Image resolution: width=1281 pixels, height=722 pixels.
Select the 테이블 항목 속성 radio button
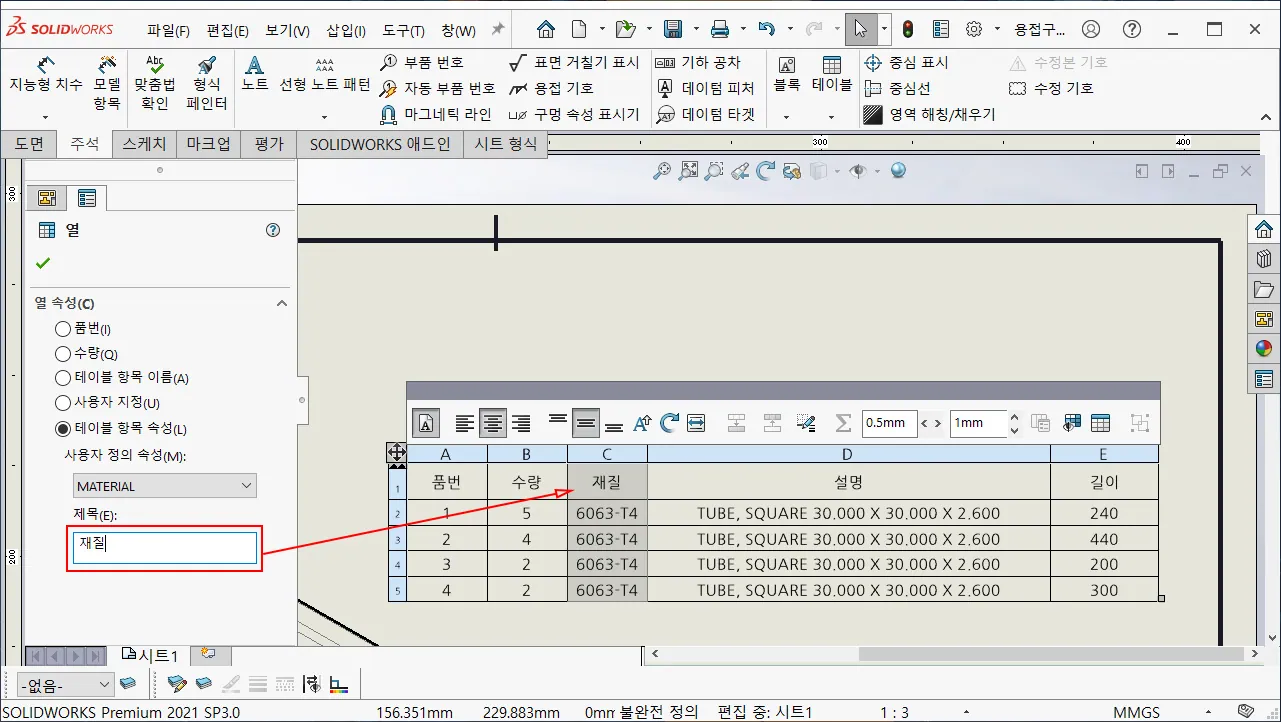63,429
